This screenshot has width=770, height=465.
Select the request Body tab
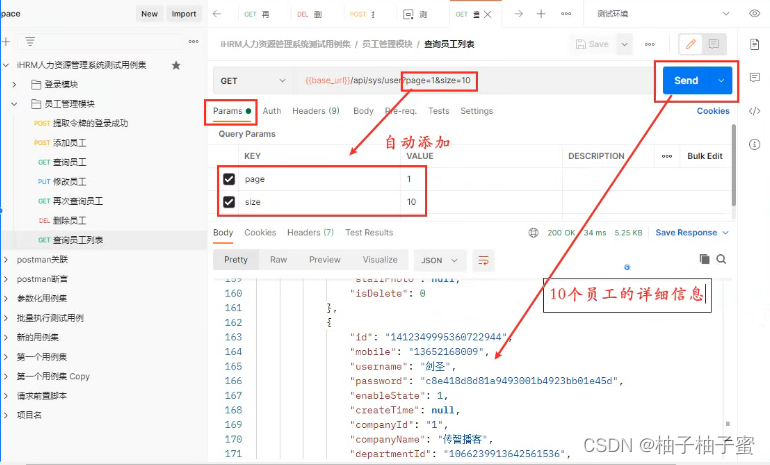[363, 111]
